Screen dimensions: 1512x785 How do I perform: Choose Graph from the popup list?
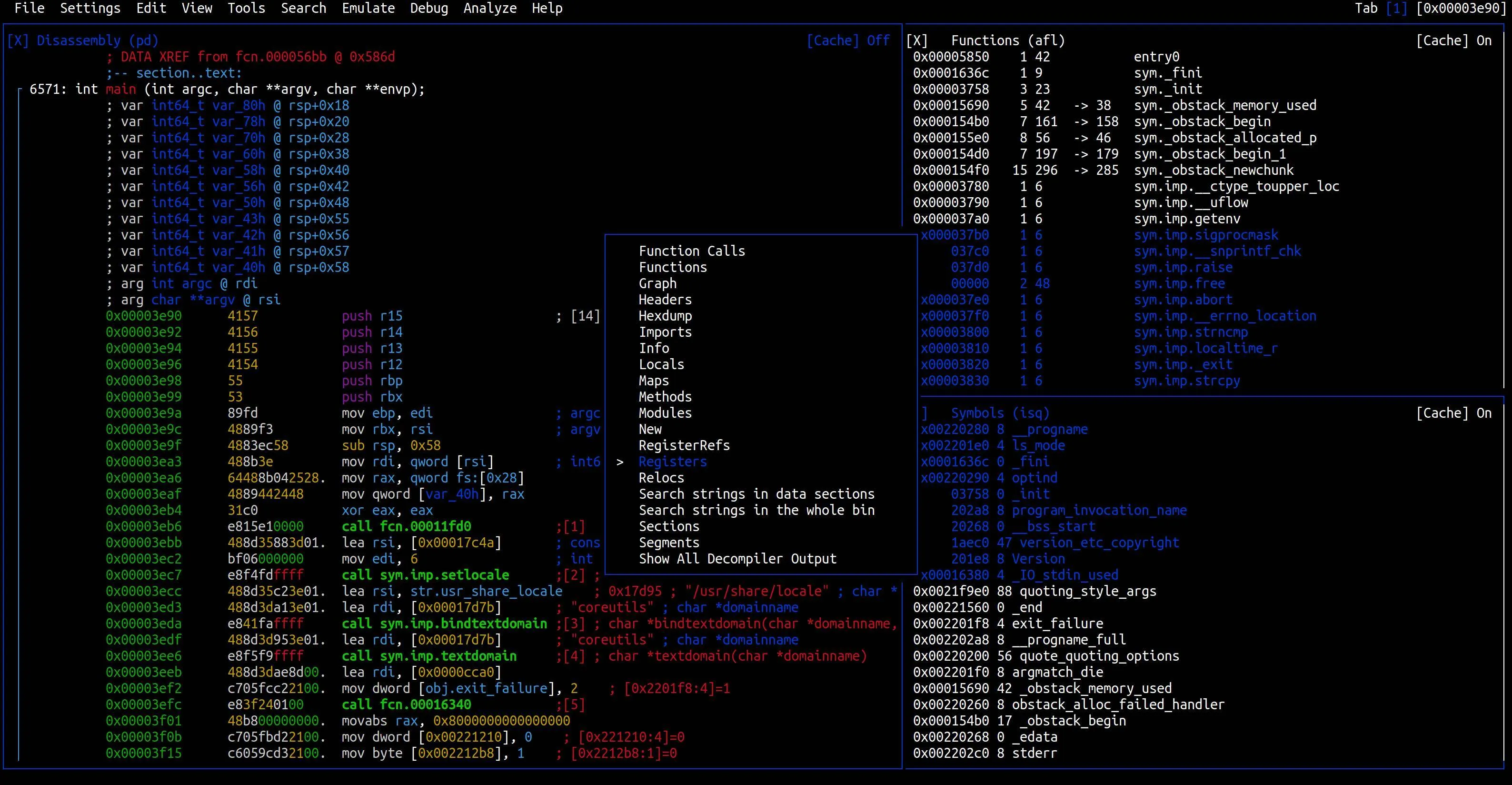(x=657, y=283)
